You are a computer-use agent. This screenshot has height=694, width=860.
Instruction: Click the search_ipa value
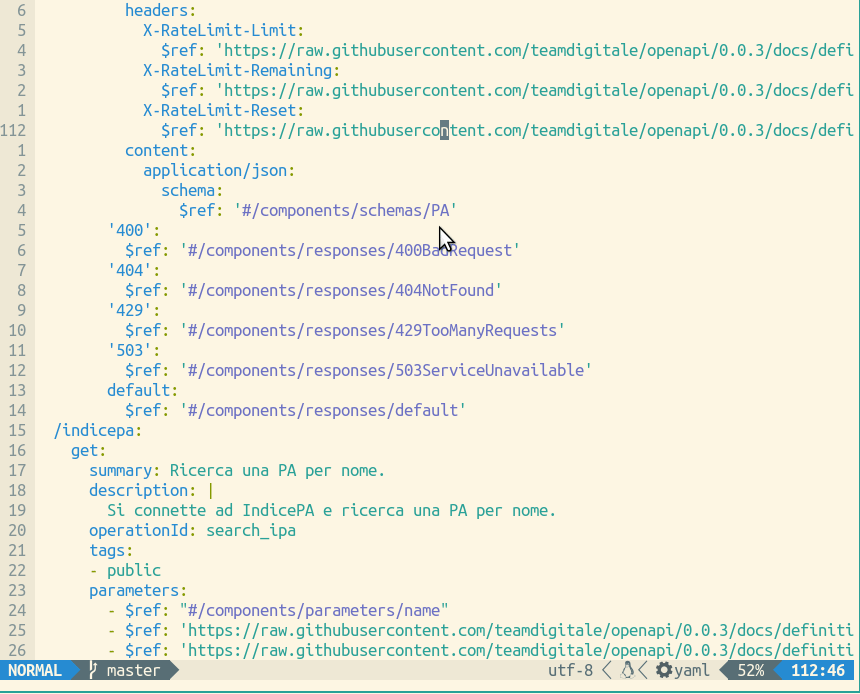[x=251, y=531]
